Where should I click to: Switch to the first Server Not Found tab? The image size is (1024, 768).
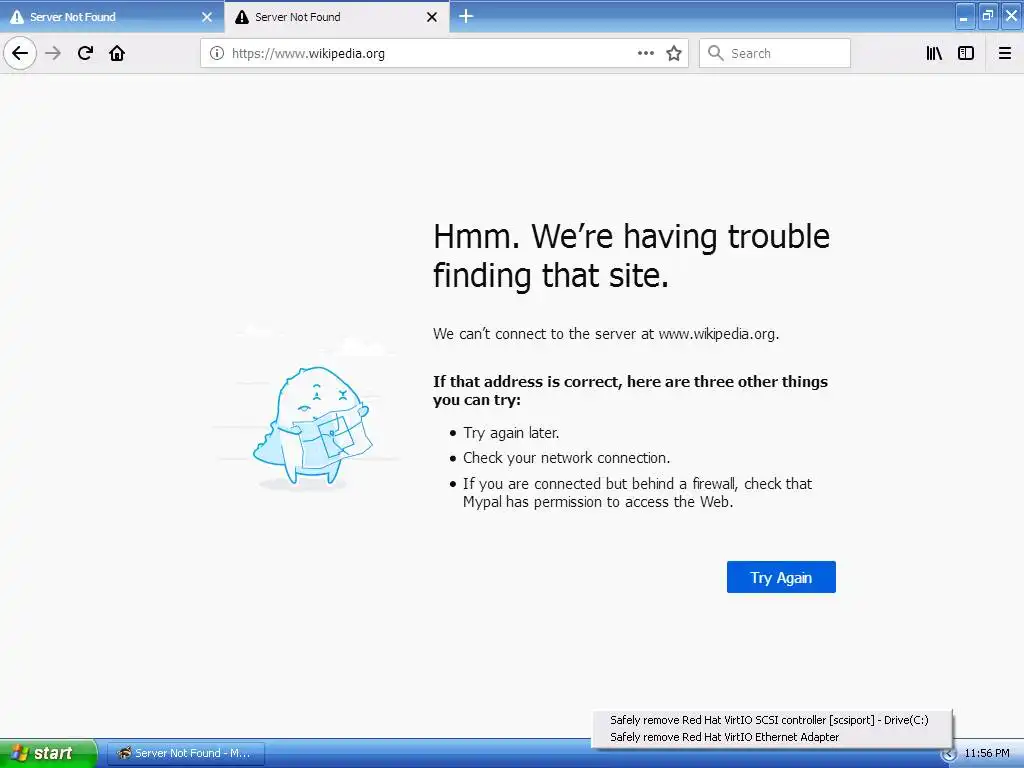112,17
